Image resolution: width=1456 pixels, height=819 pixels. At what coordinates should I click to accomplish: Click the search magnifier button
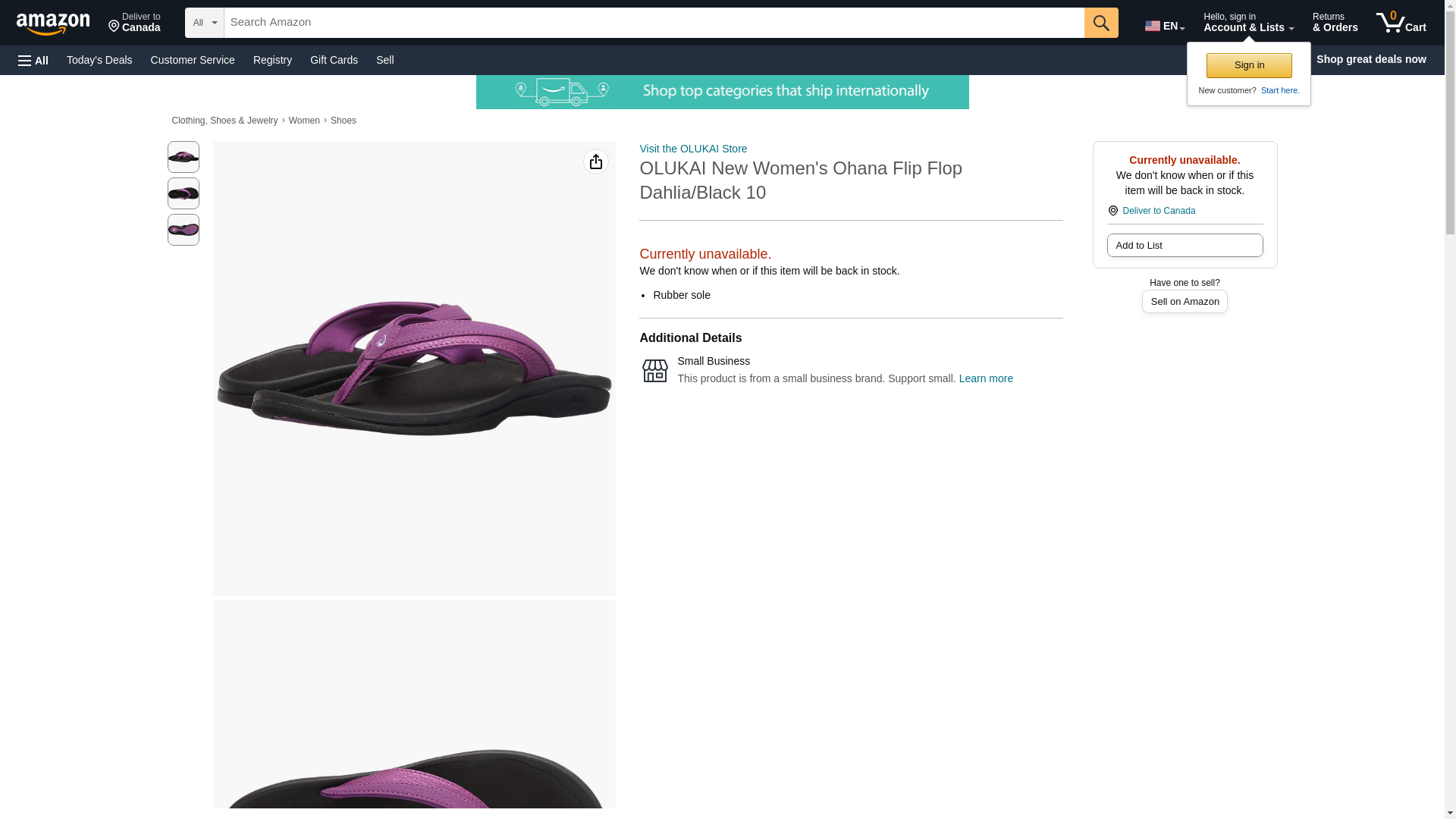1100,23
